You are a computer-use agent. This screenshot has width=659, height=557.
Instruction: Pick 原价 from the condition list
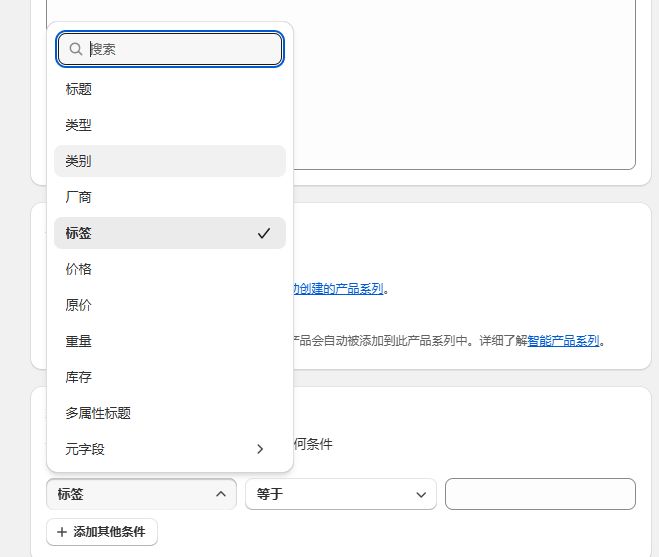point(170,305)
